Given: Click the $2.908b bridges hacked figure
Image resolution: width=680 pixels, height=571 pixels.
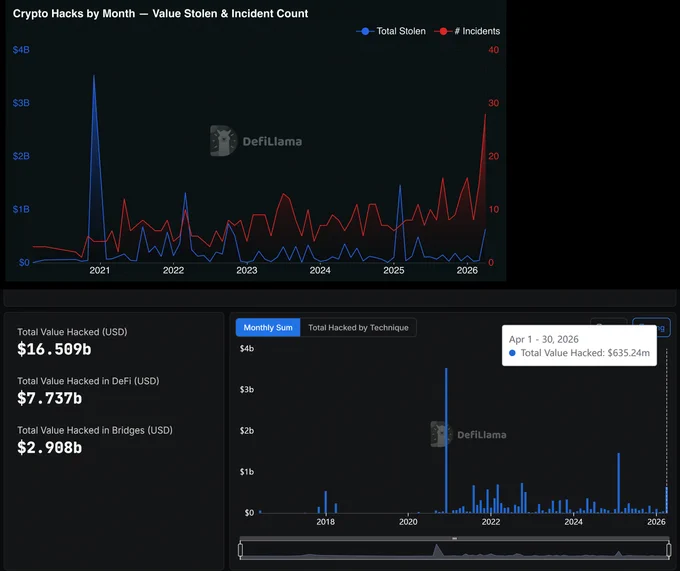Looking at the screenshot, I should (49, 448).
